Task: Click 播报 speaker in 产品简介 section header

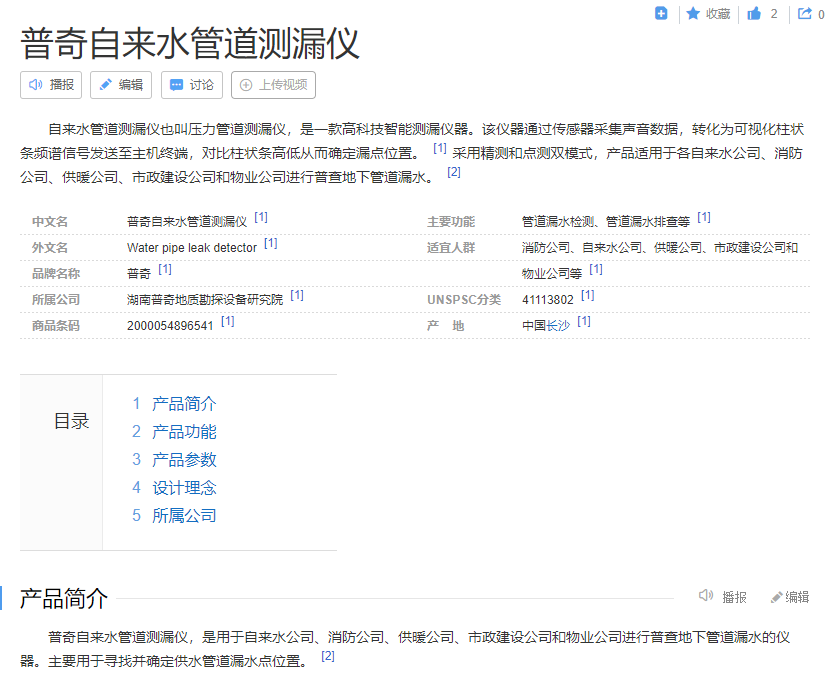Action: pos(722,596)
